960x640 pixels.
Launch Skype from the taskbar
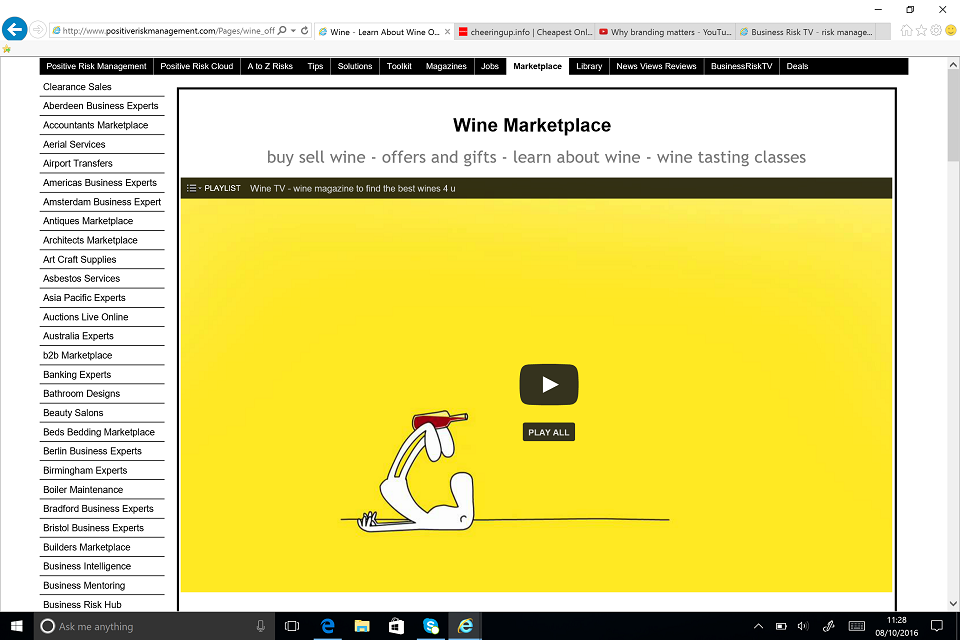pyautogui.click(x=430, y=626)
